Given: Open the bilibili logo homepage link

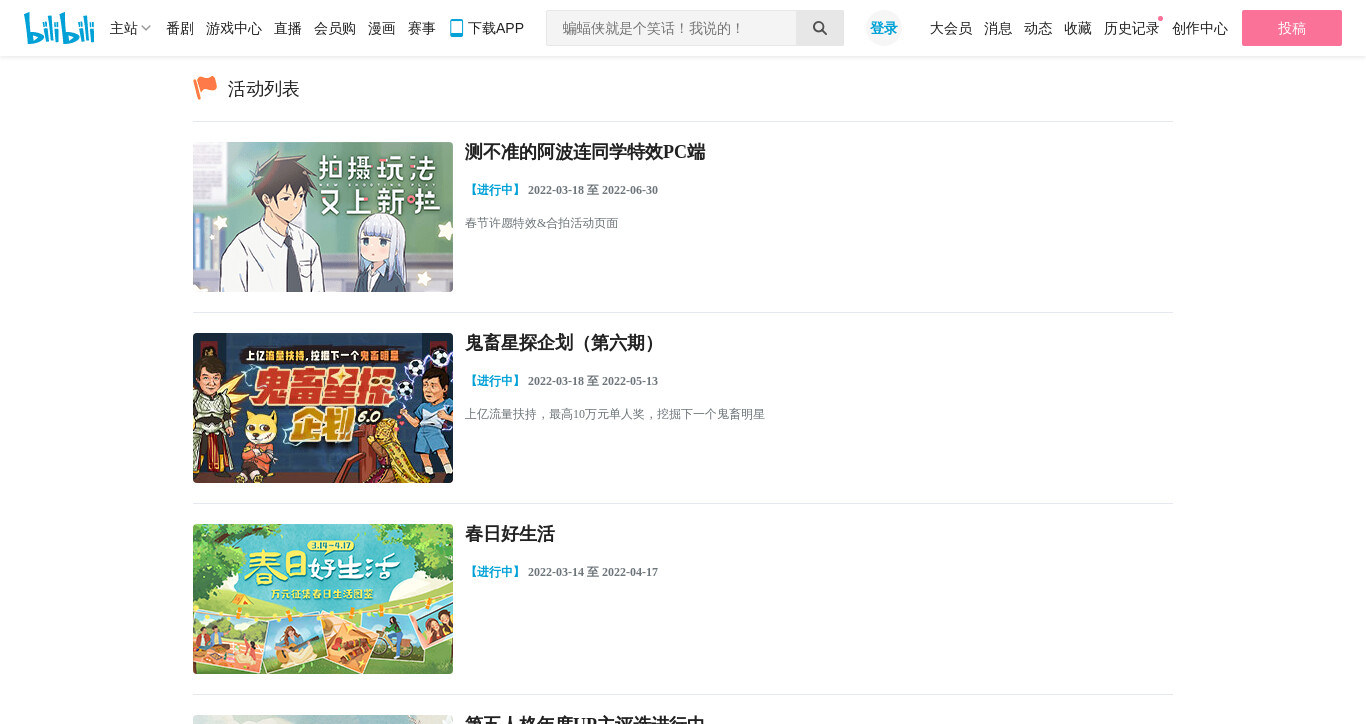Looking at the screenshot, I should (x=59, y=28).
